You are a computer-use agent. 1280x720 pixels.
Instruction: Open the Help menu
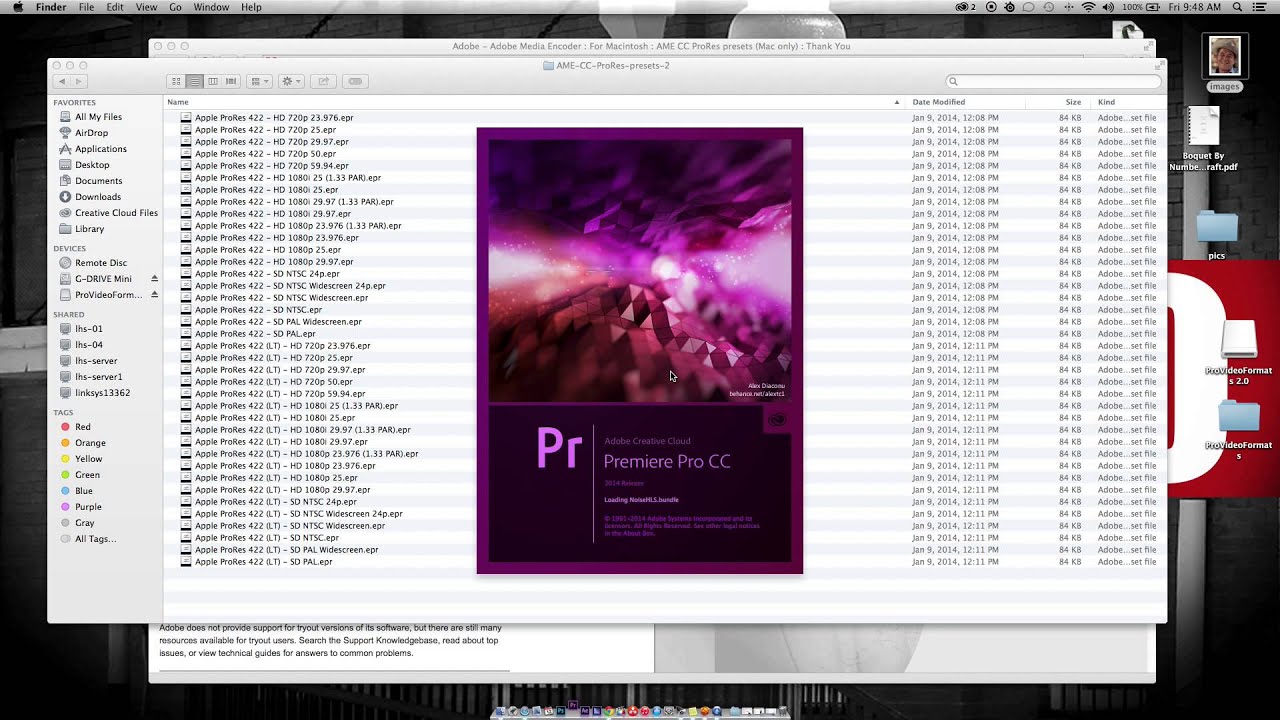[x=251, y=7]
